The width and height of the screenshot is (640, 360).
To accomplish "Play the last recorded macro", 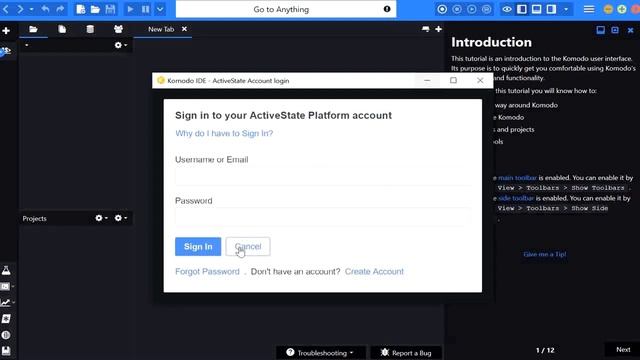I will pos(471,9).
